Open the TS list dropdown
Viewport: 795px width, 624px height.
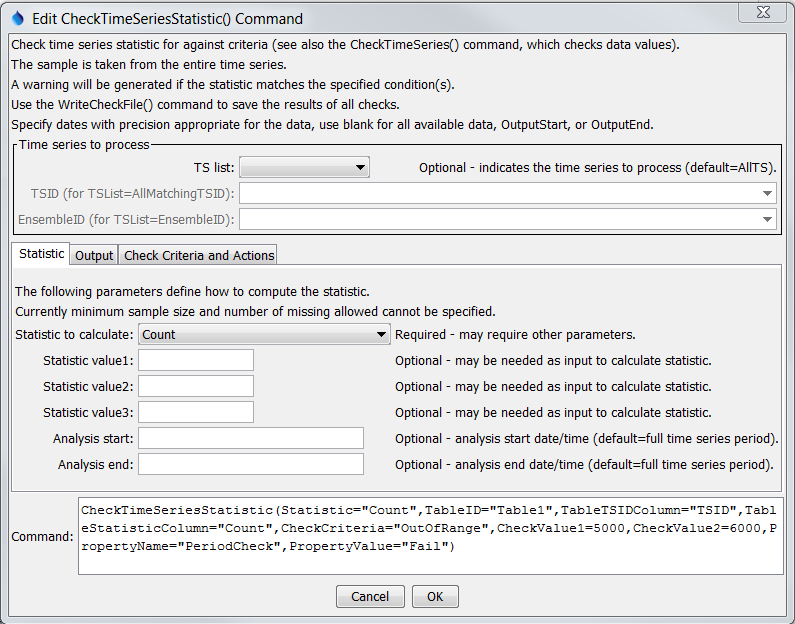tap(304, 167)
